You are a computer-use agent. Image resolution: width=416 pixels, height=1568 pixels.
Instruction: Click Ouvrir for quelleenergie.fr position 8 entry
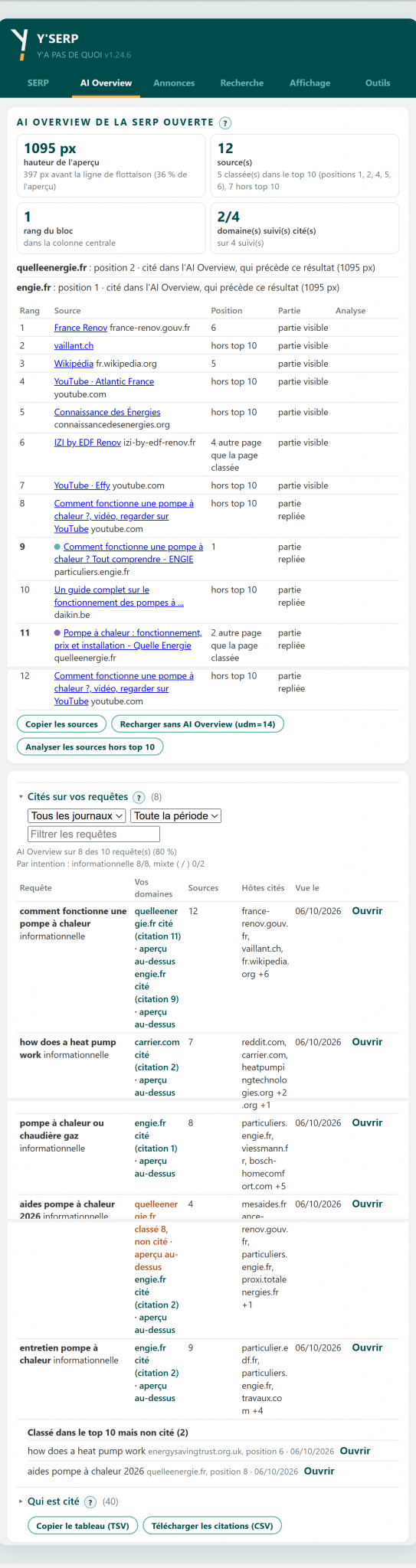tap(319, 1471)
